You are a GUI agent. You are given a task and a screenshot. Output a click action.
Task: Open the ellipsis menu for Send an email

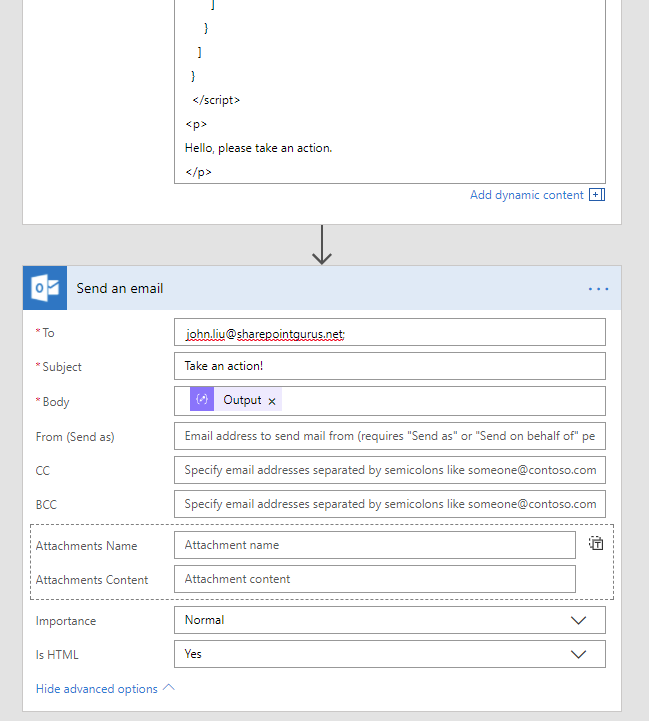(598, 289)
